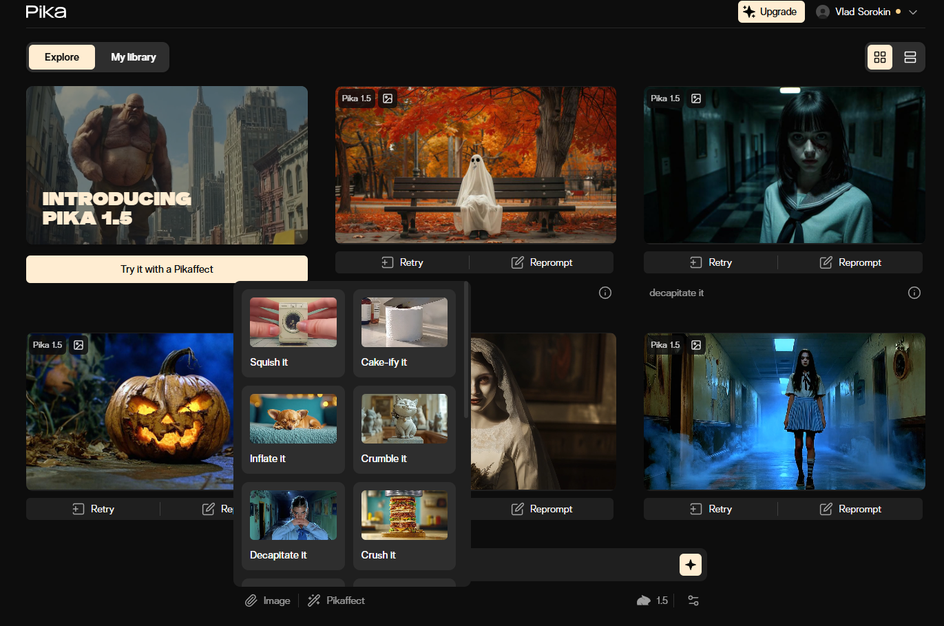
Task: Click the Pika logo
Action: [x=46, y=11]
